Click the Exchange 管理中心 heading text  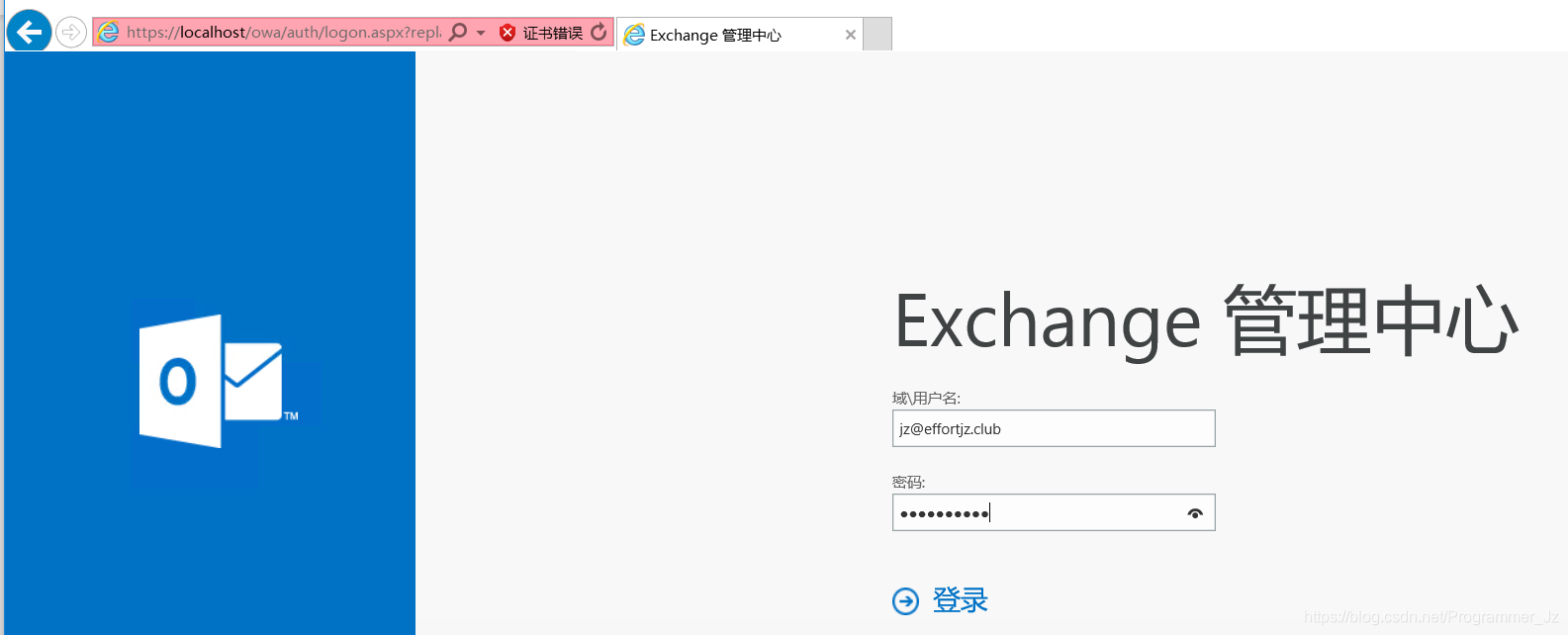[x=1206, y=321]
